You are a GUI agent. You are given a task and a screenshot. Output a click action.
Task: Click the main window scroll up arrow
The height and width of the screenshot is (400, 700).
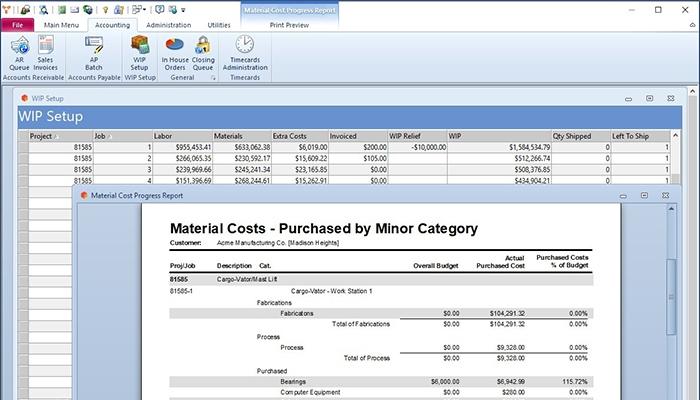click(692, 91)
